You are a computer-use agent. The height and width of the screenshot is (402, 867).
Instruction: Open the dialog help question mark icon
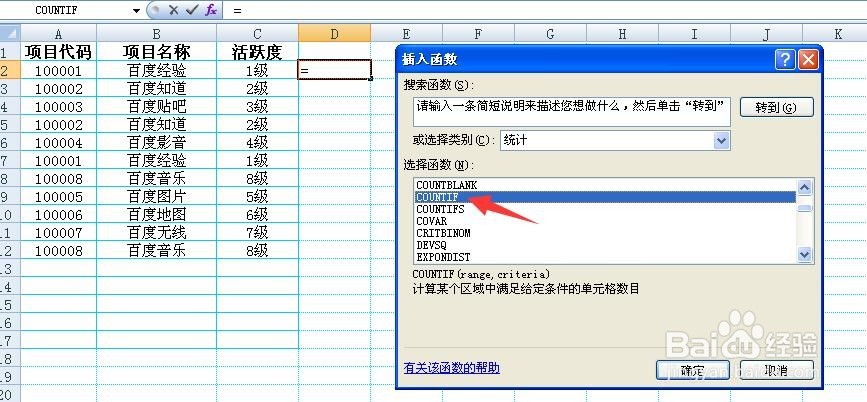tap(785, 59)
